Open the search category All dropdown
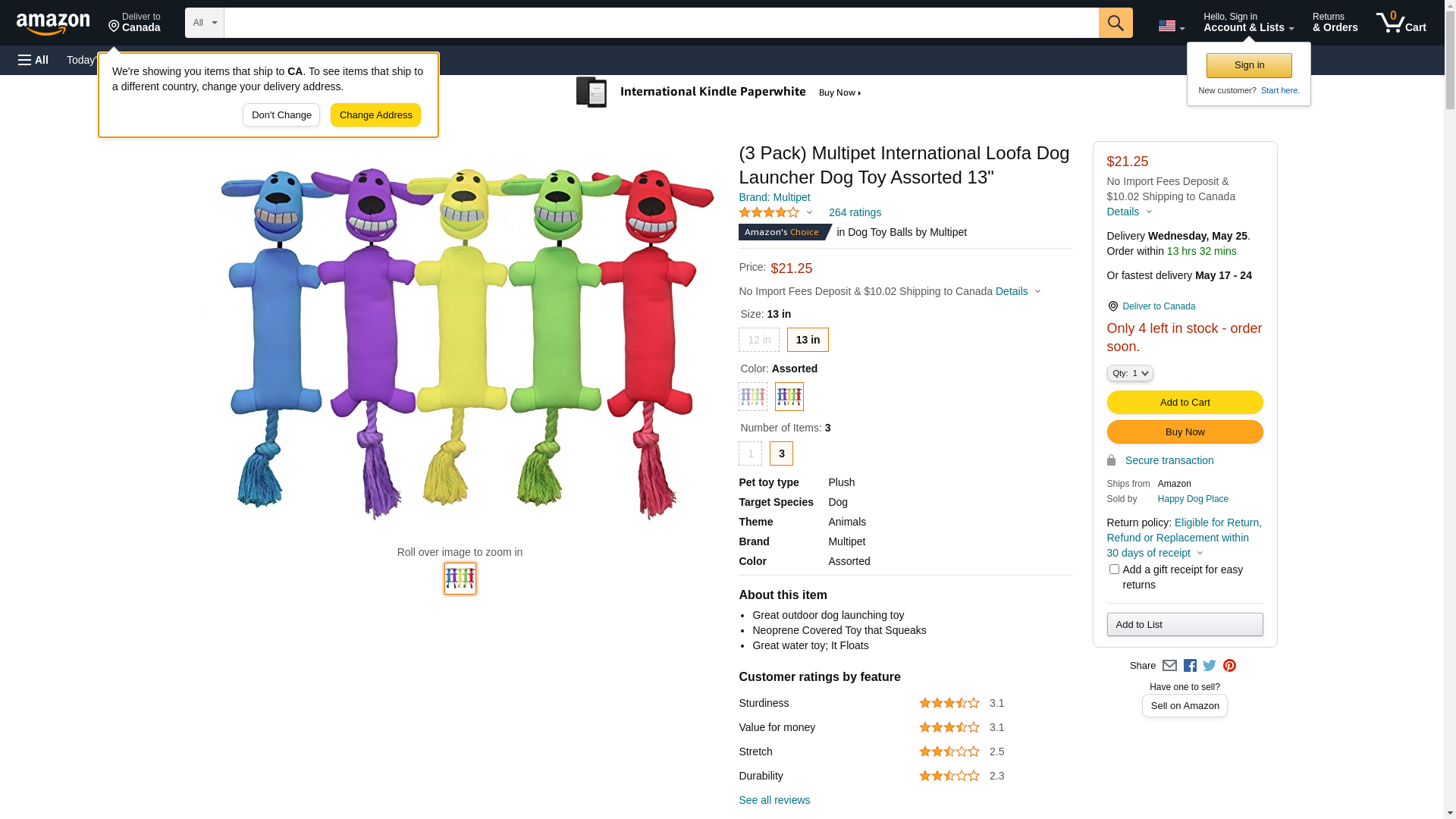 [204, 23]
